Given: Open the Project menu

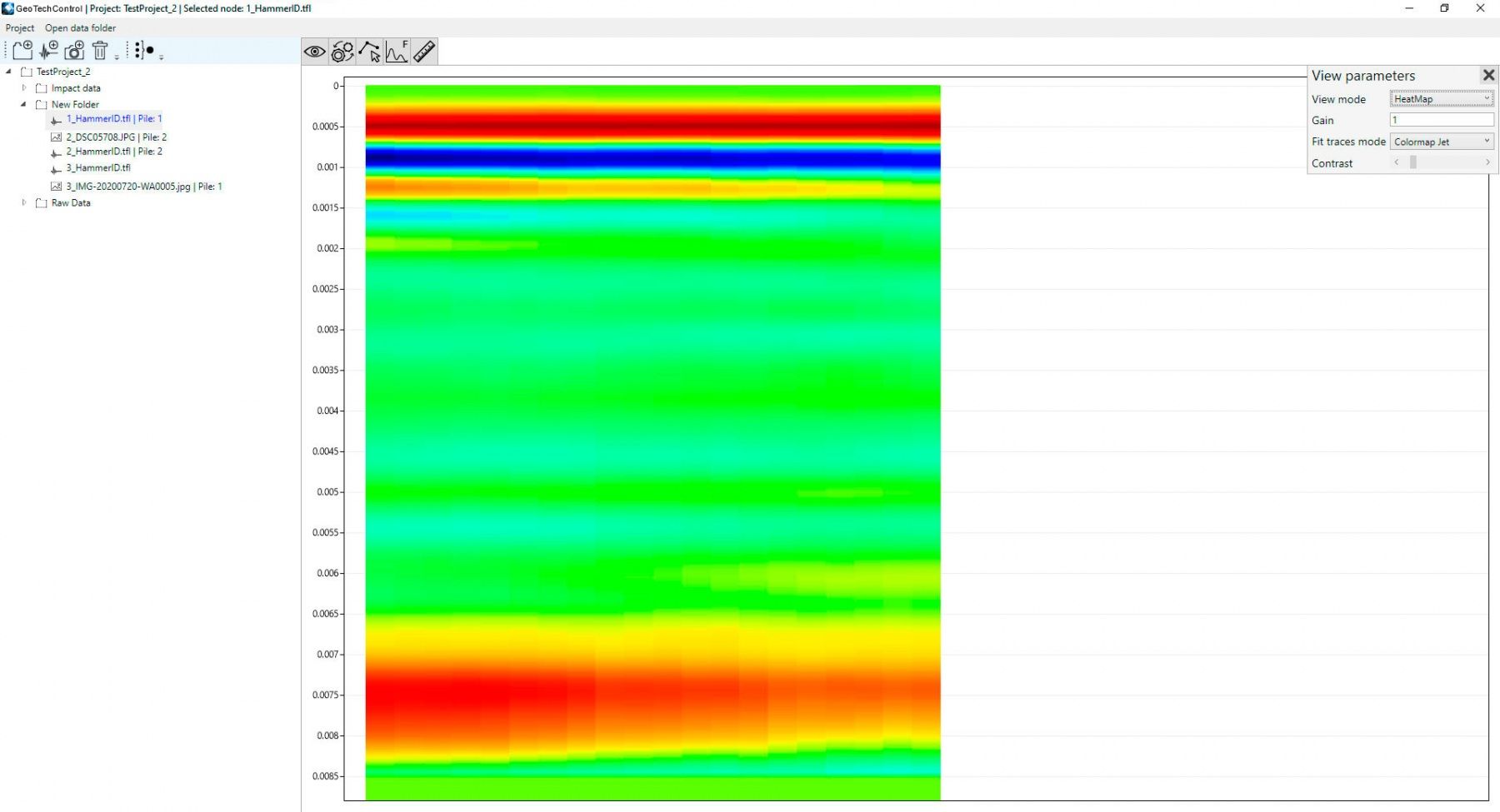Looking at the screenshot, I should (20, 27).
